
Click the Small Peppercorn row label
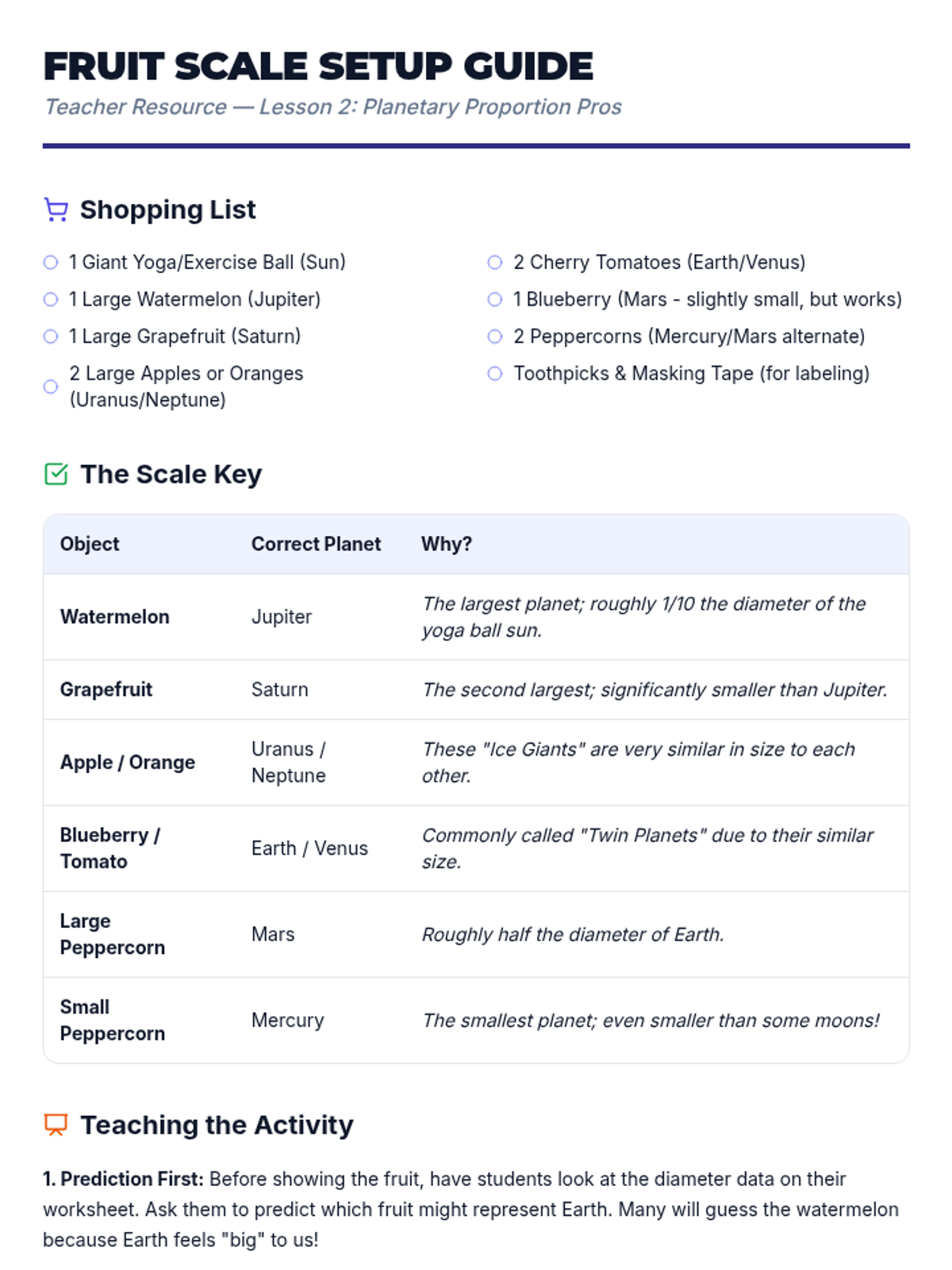click(x=113, y=1021)
